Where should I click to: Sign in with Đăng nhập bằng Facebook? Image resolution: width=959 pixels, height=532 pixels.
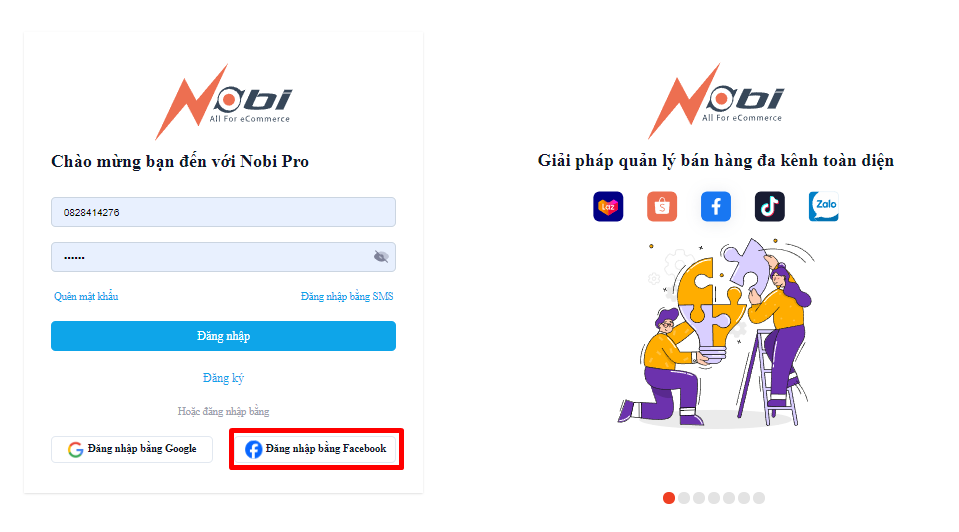316,449
